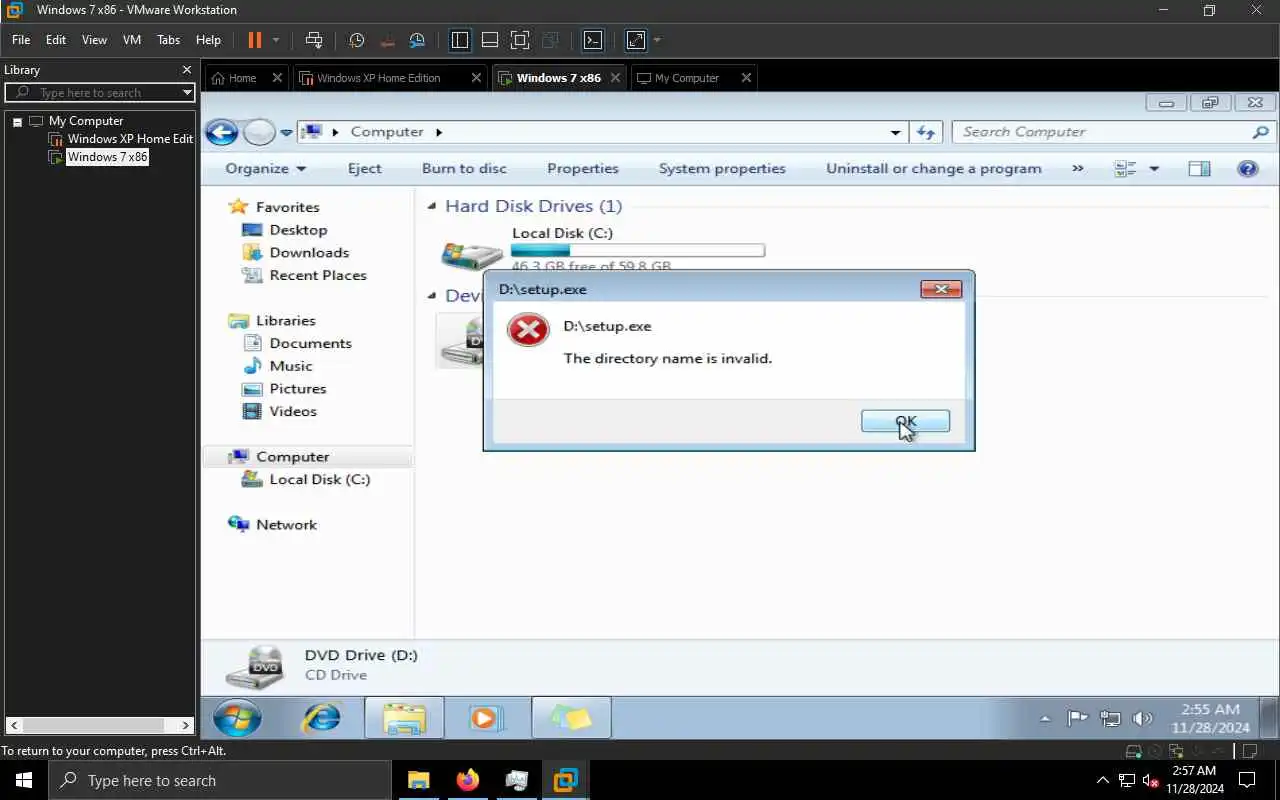Toggle the preview pane icon
1280x800 pixels.
click(1199, 169)
